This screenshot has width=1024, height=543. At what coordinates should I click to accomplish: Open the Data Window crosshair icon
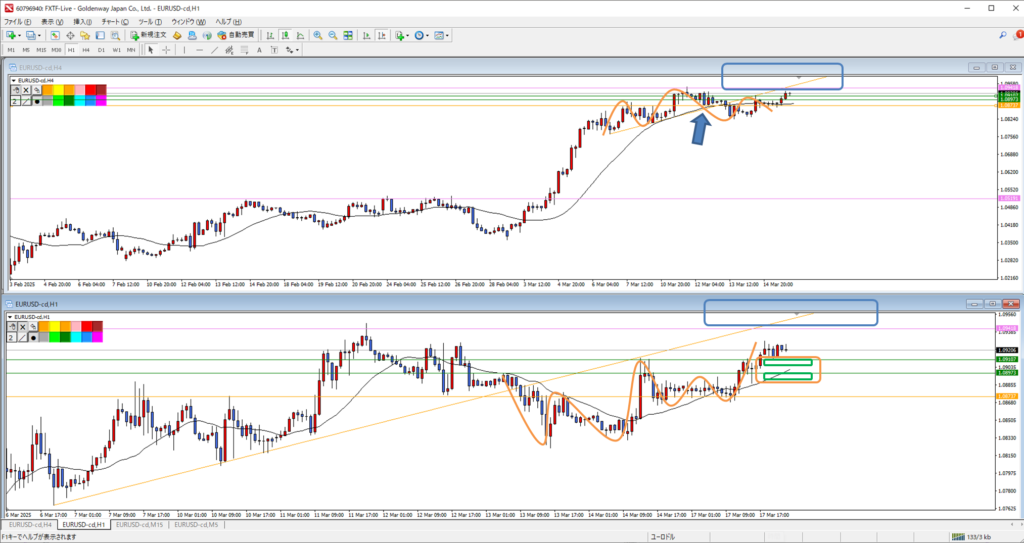70,35
